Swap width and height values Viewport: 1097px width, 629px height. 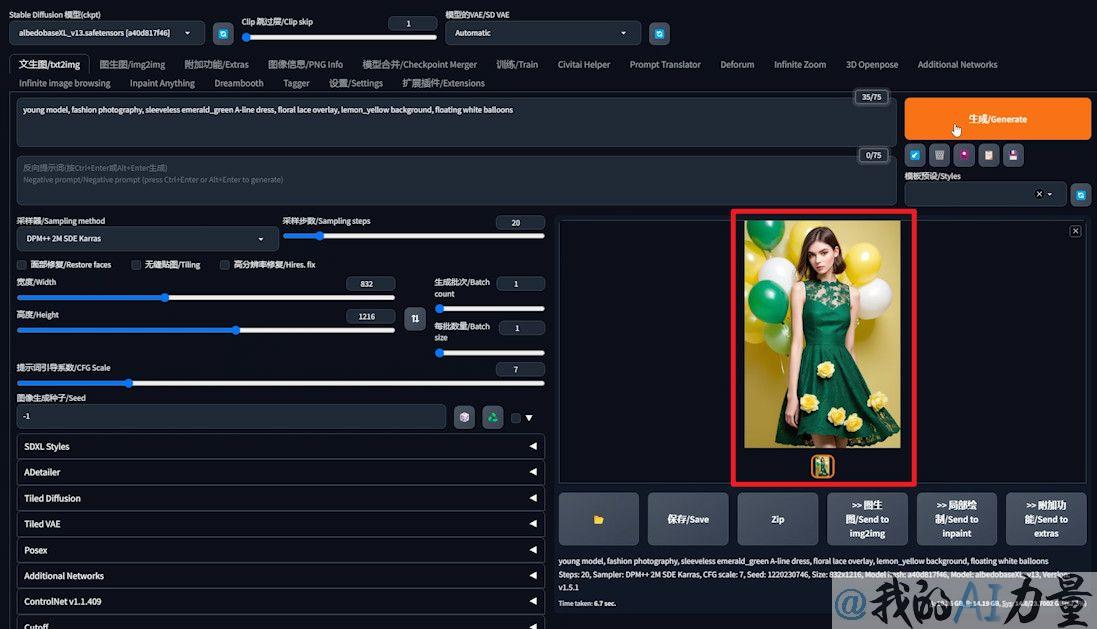click(415, 318)
